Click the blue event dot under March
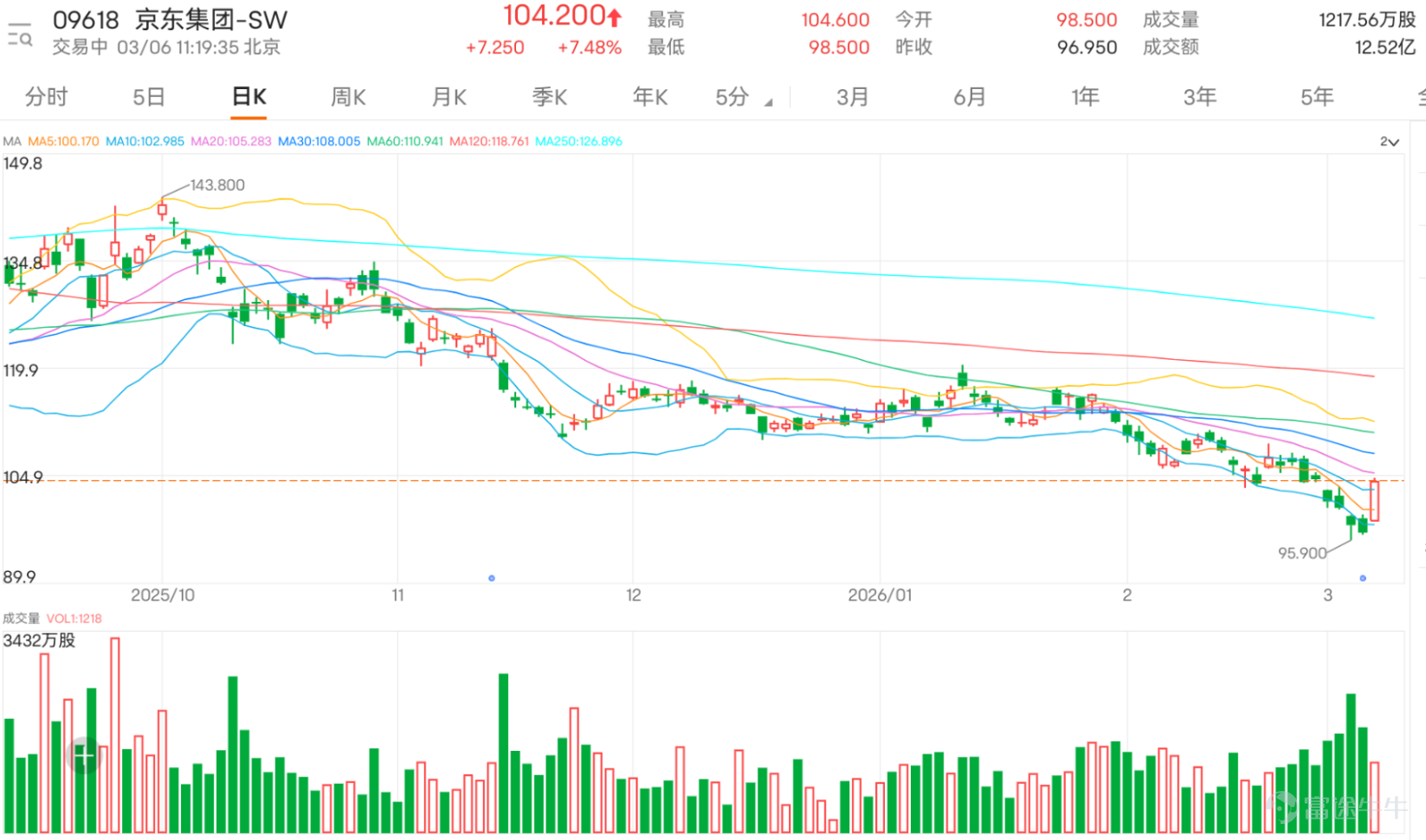Viewport: 1426px width, 840px height. pyautogui.click(x=1363, y=578)
